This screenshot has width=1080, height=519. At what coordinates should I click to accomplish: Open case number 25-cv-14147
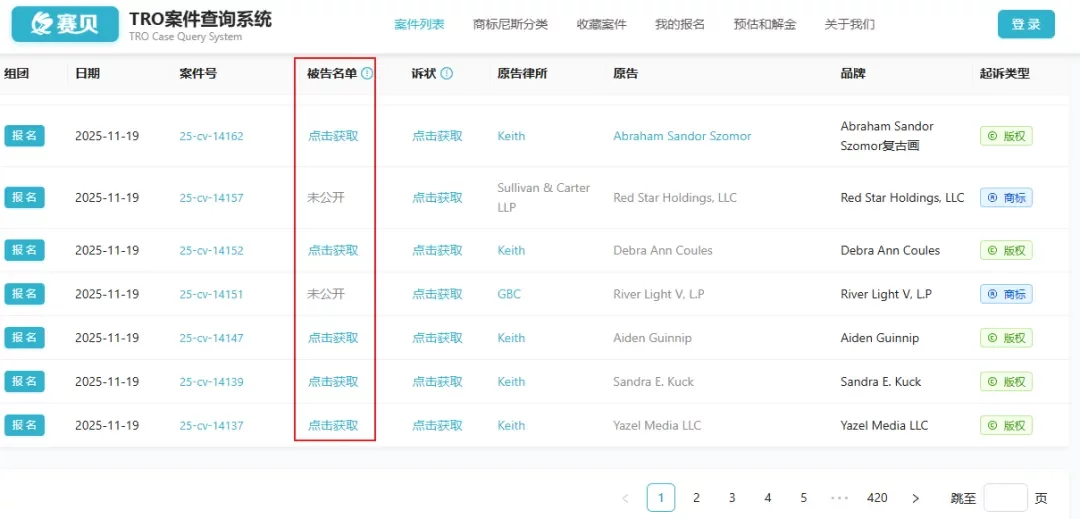(x=211, y=338)
